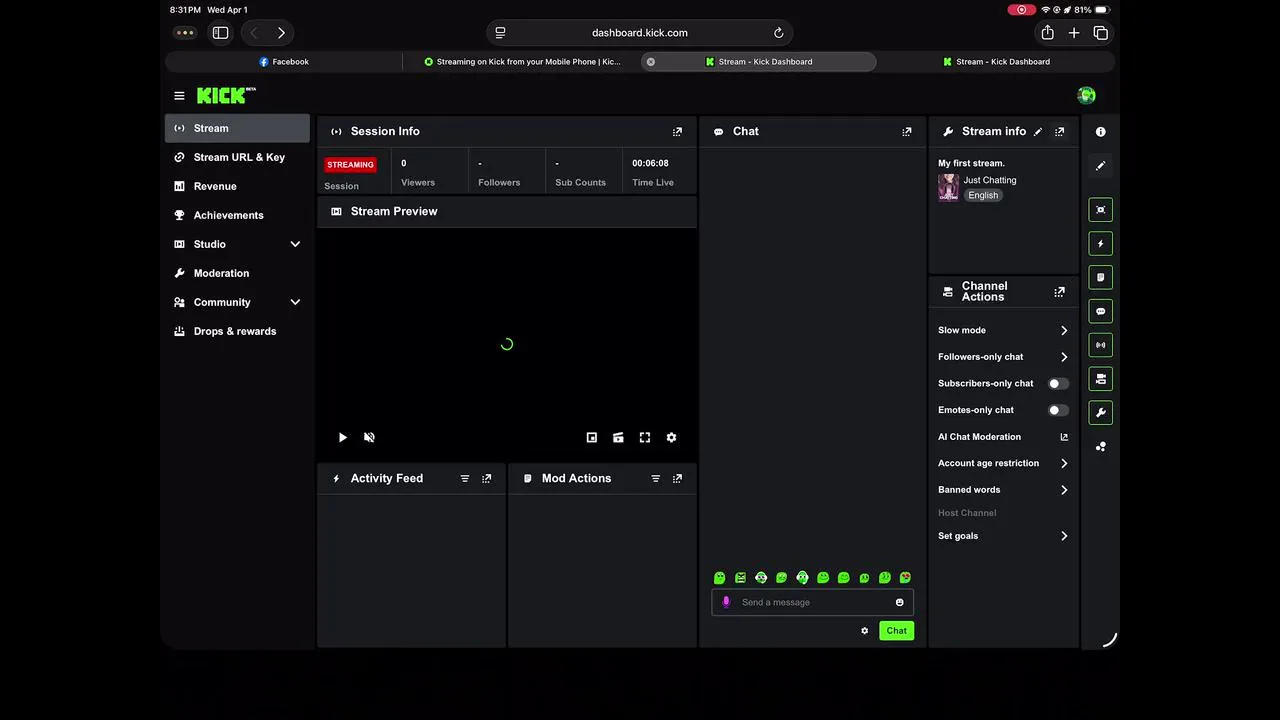Go to the Revenue page

pyautogui.click(x=237, y=186)
